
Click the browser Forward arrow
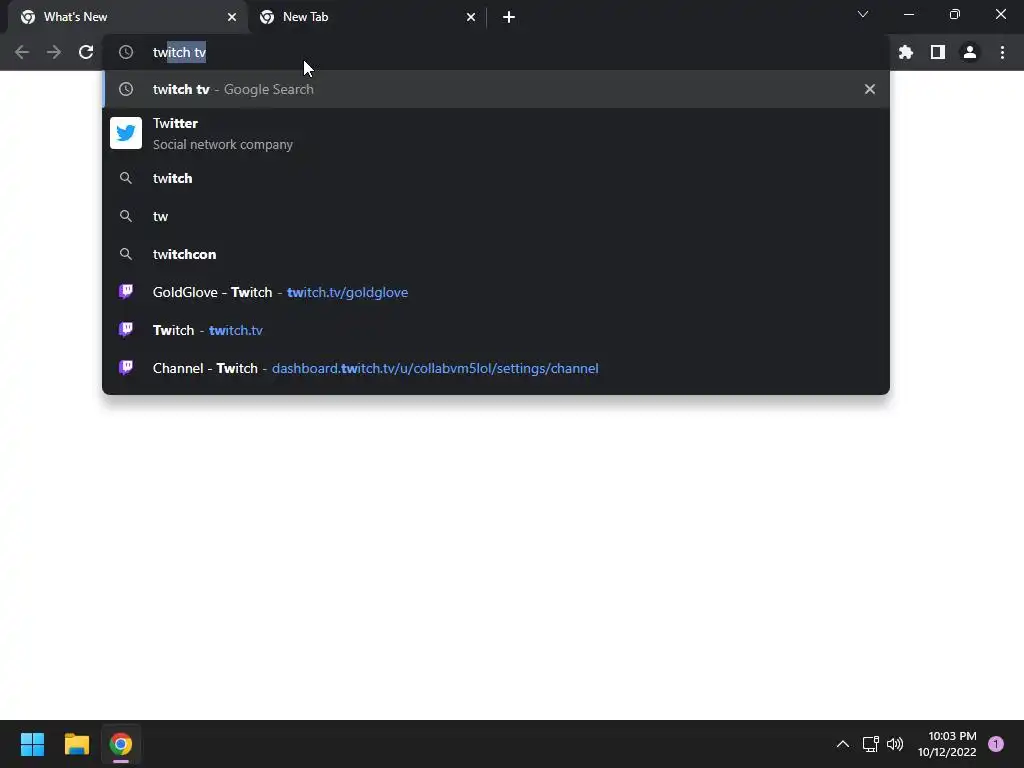point(54,52)
